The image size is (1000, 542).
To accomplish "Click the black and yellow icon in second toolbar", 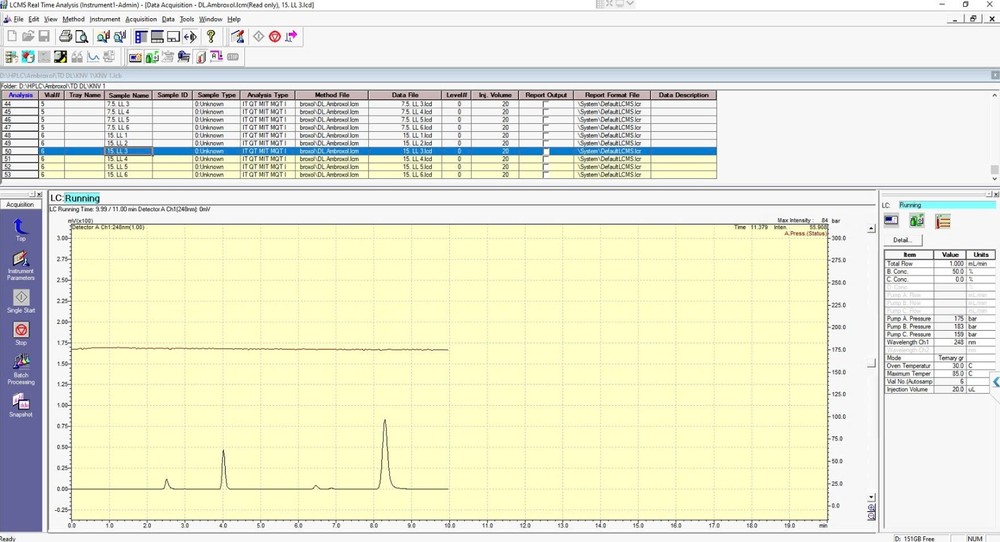I will 60,57.
